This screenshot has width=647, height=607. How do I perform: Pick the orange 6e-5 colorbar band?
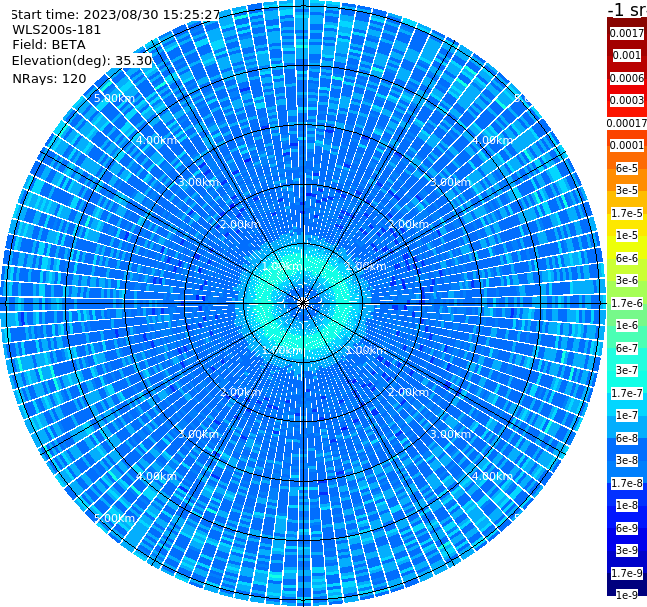(627, 168)
